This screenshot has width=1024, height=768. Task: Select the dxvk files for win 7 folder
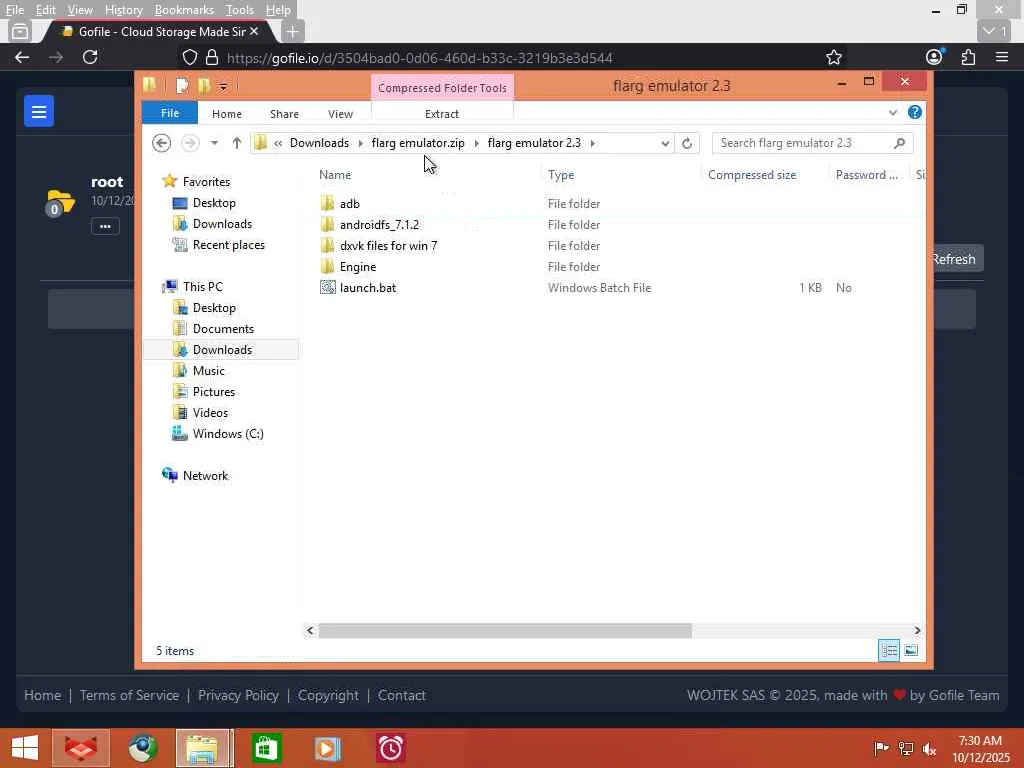point(388,246)
